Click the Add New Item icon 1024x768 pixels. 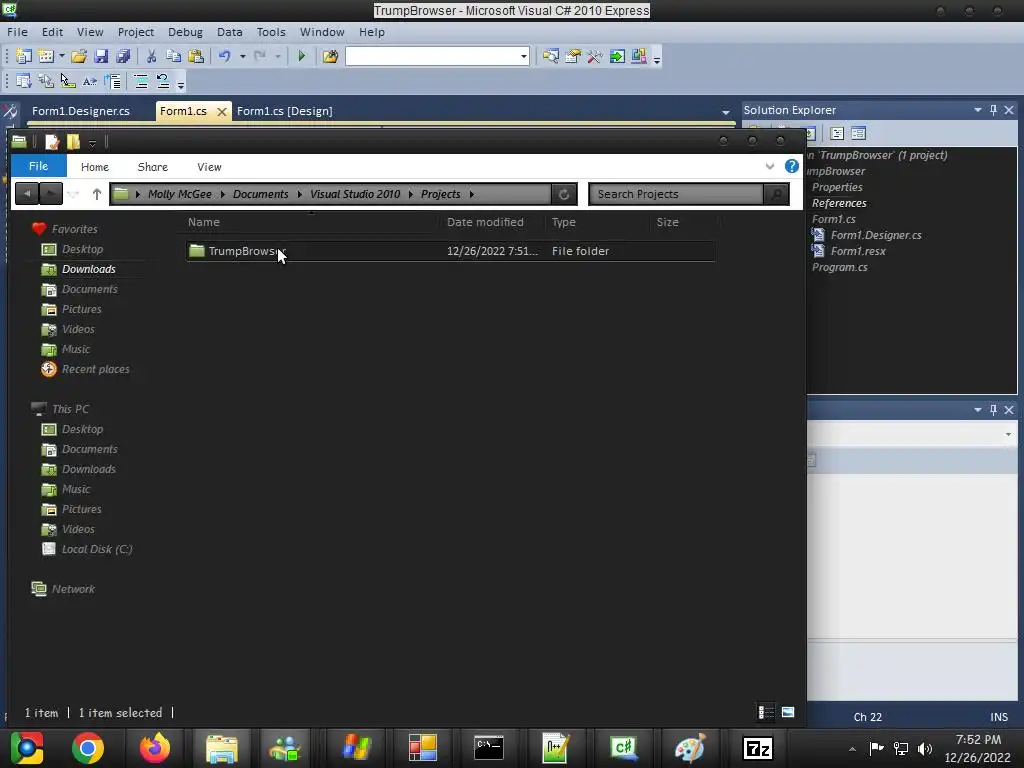coord(46,56)
